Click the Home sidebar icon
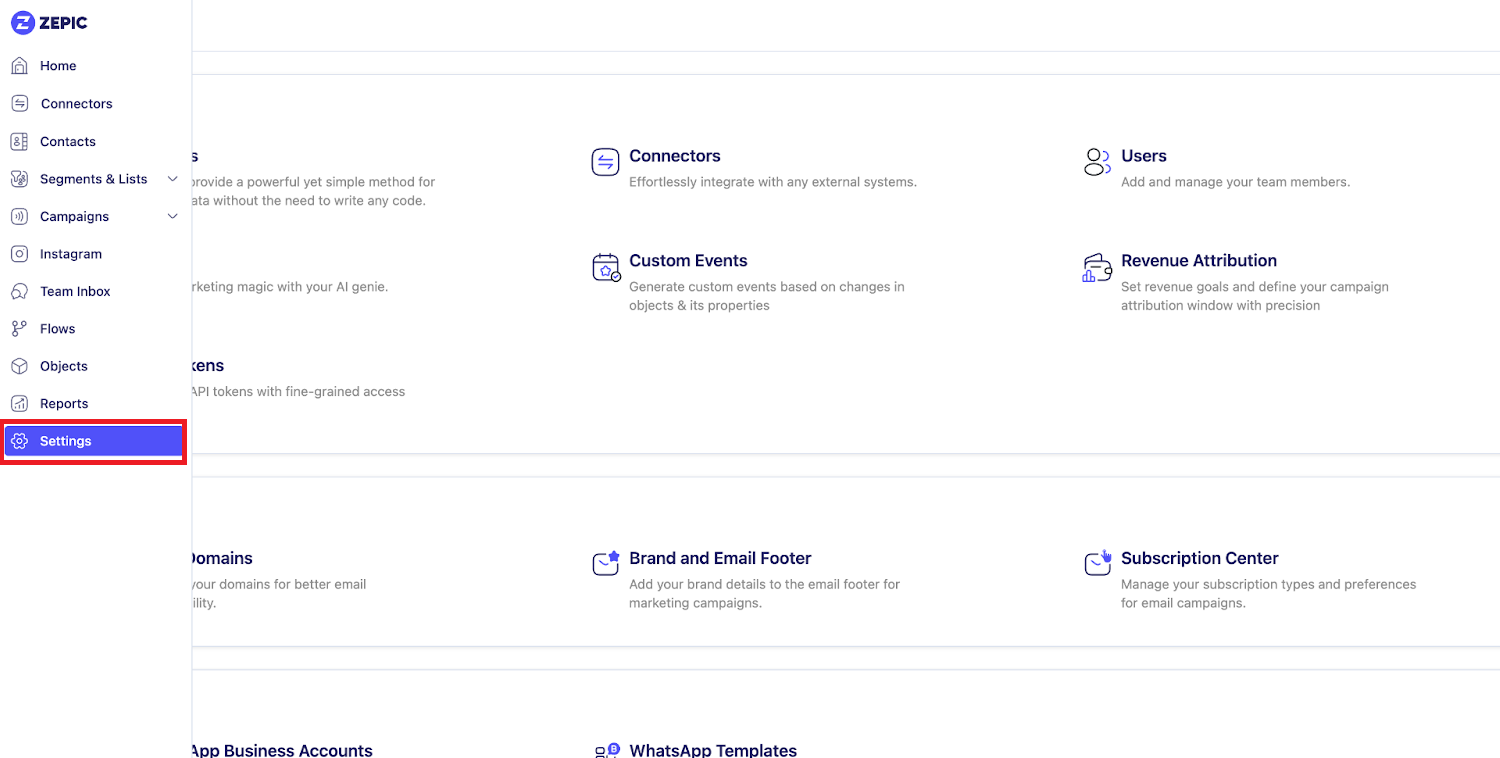Image resolution: width=1500 pixels, height=758 pixels. click(19, 66)
